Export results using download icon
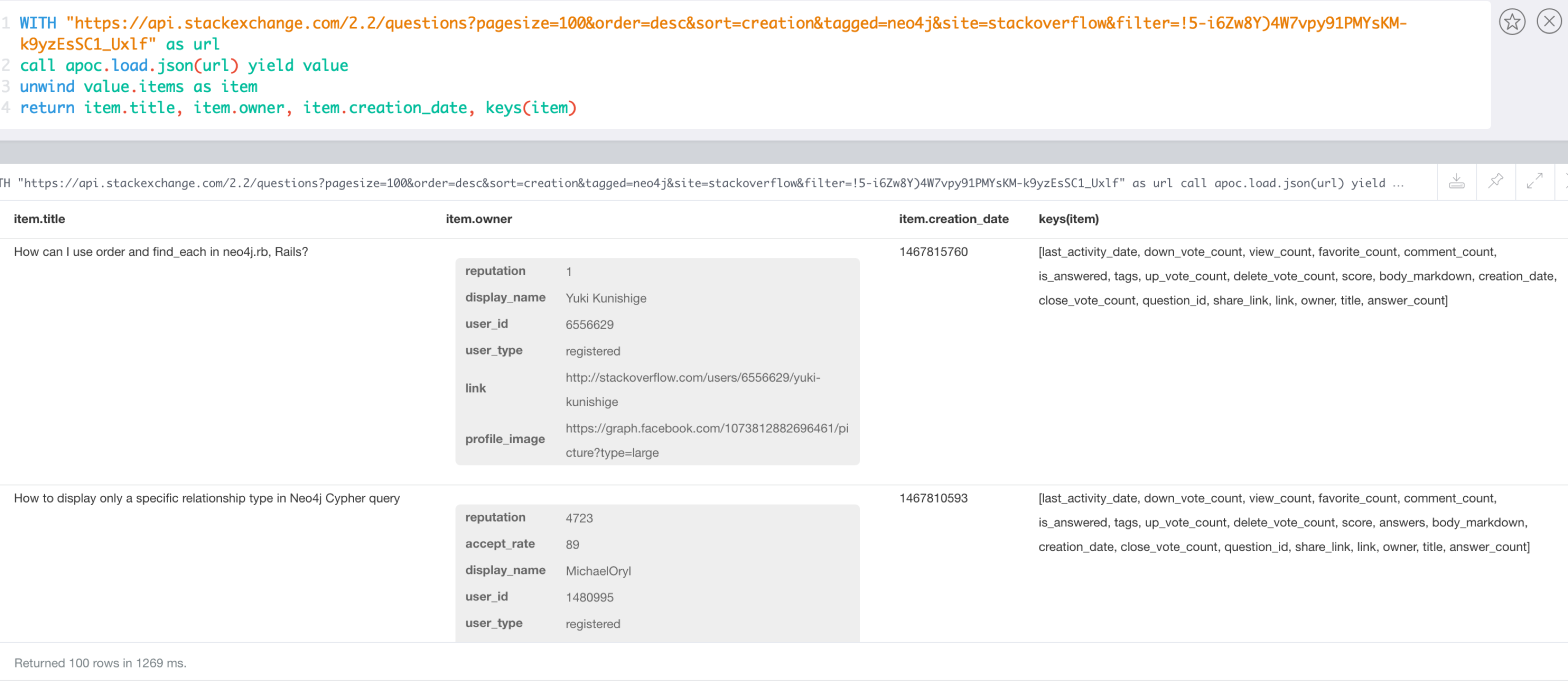1568x681 pixels. [x=1456, y=181]
